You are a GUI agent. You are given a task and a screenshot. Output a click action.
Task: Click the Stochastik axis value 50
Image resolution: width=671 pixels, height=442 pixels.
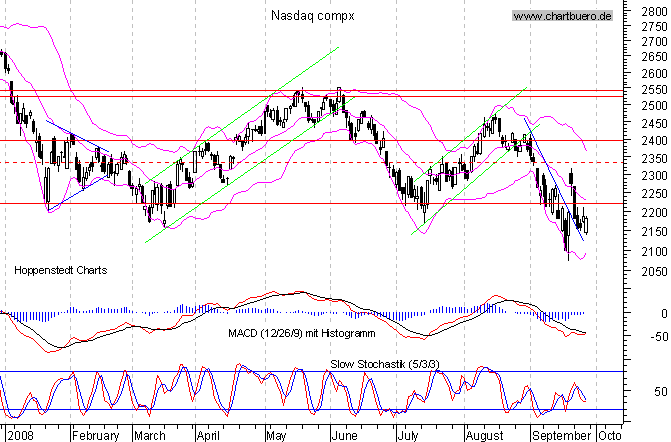661,392
